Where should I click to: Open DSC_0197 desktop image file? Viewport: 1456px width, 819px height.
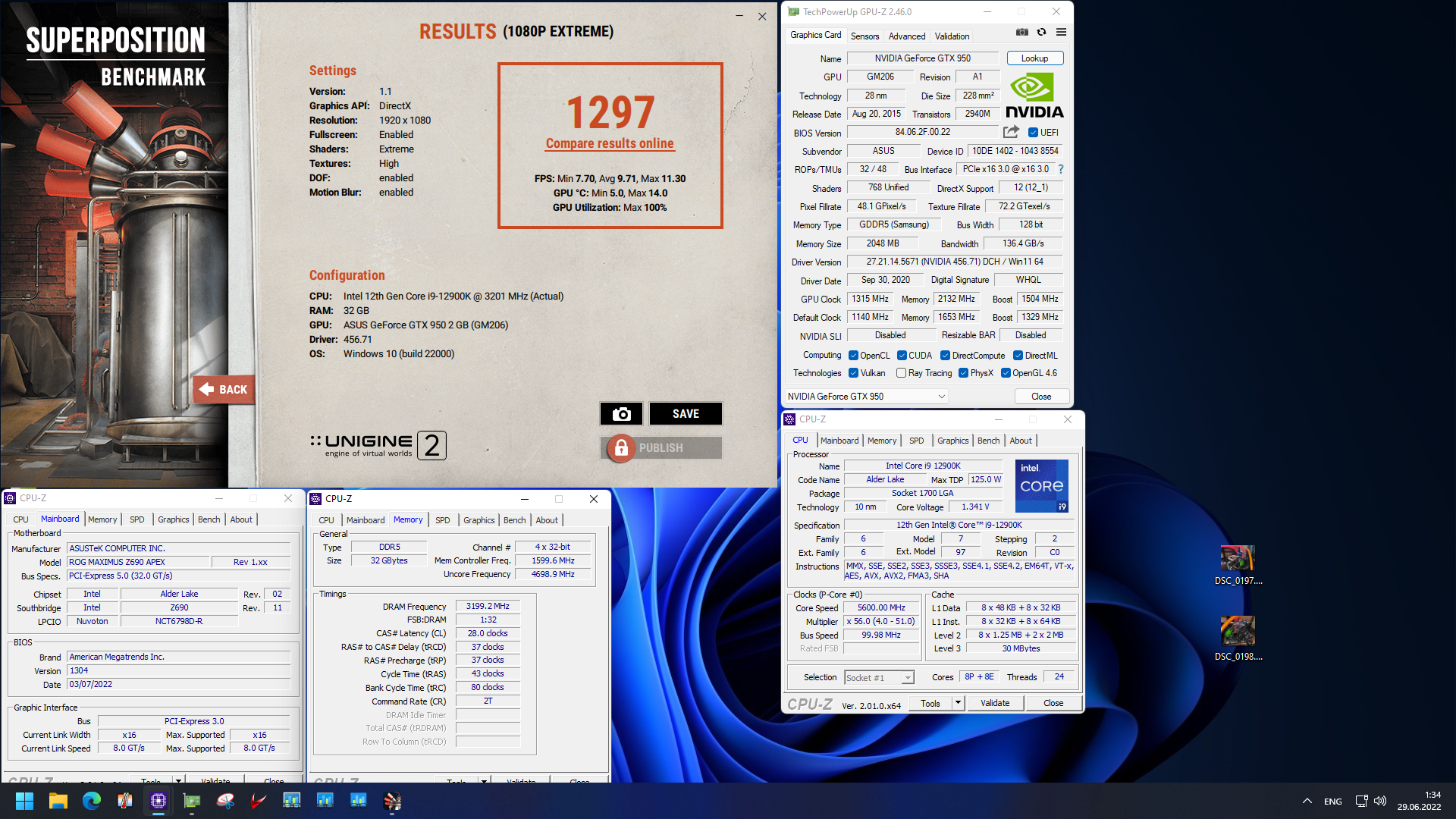(1238, 566)
